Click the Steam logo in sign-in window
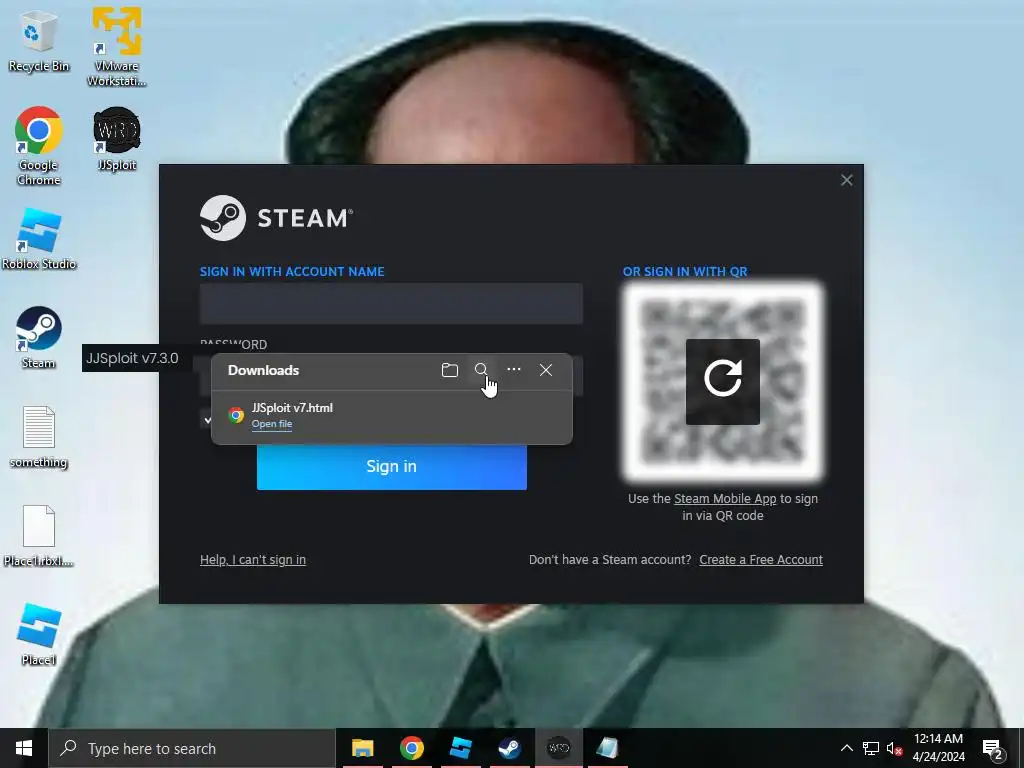This screenshot has width=1024, height=768. click(x=276, y=218)
